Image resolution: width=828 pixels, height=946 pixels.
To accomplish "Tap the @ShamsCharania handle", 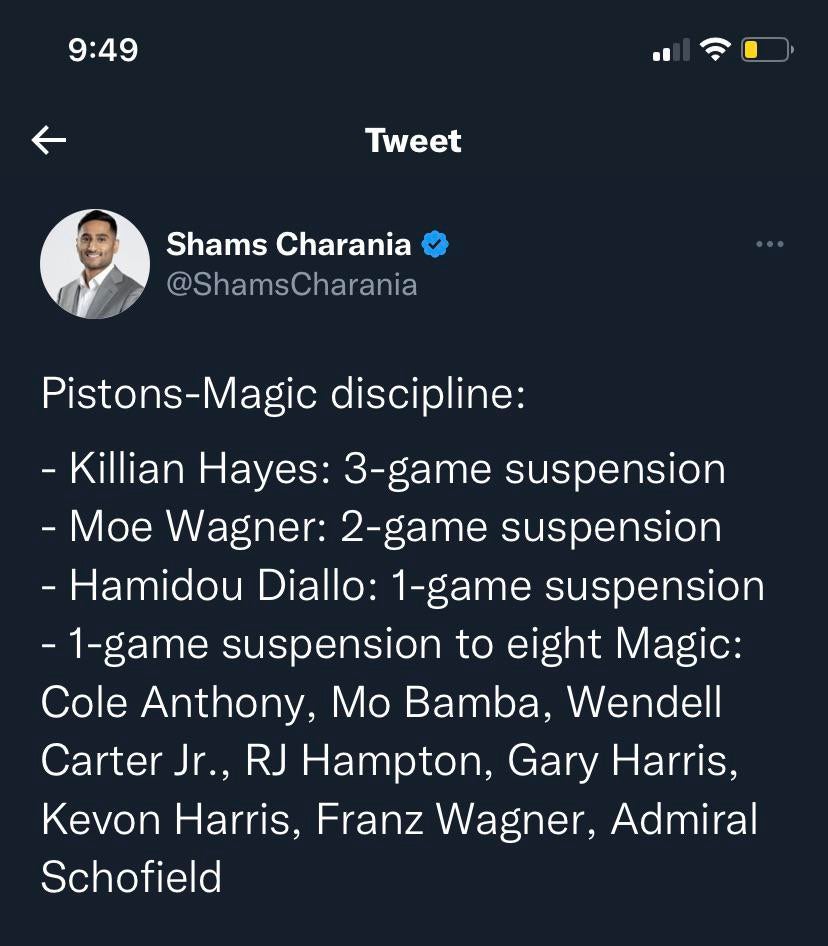I will pos(291,285).
